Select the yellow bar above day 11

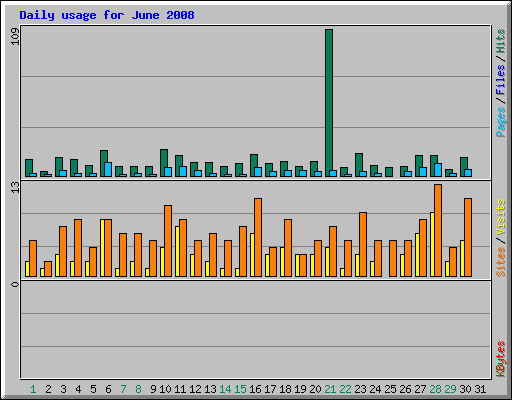point(178,251)
